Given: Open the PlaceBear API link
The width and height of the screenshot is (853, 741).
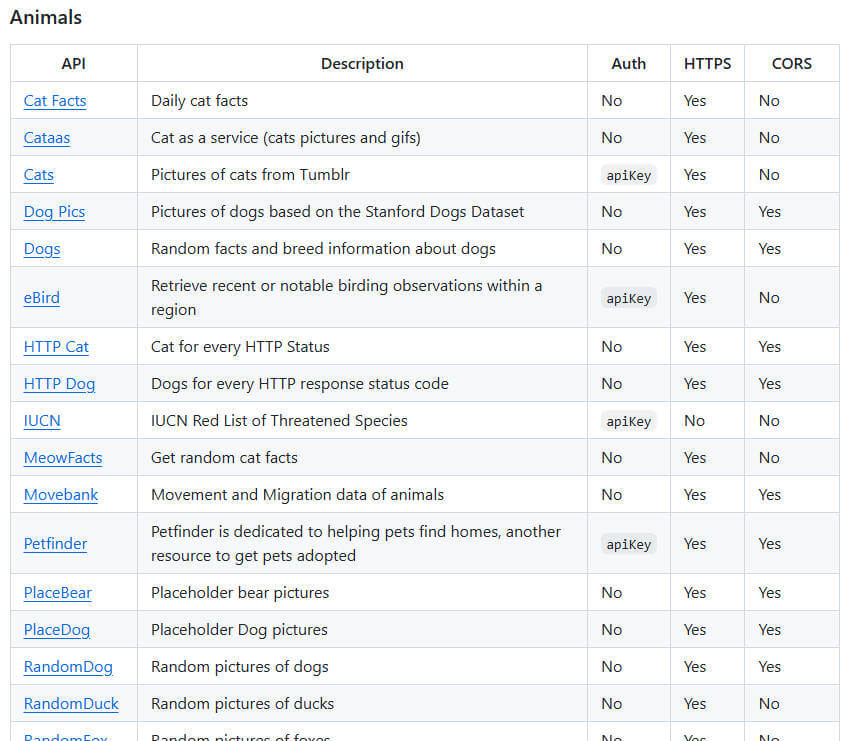Looking at the screenshot, I should [x=58, y=592].
